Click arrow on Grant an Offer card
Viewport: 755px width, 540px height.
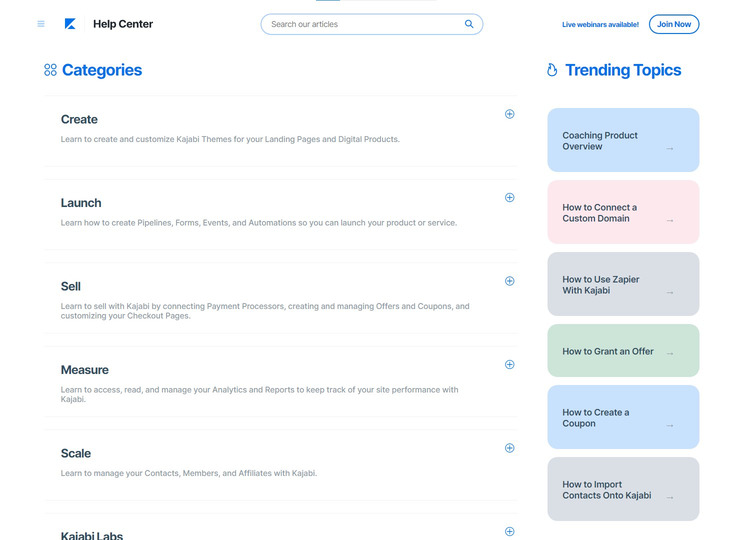click(x=670, y=354)
